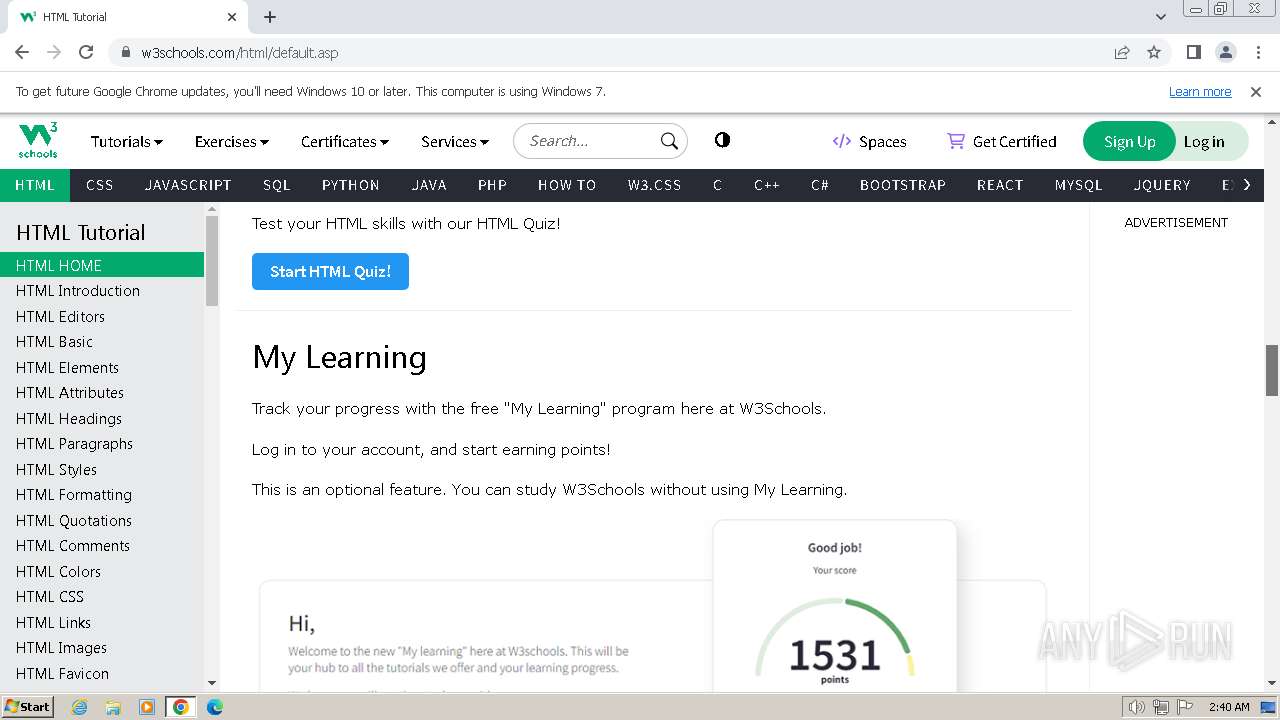Select the PYTHON topic tab
Image resolution: width=1280 pixels, height=720 pixels.
pos(351,185)
